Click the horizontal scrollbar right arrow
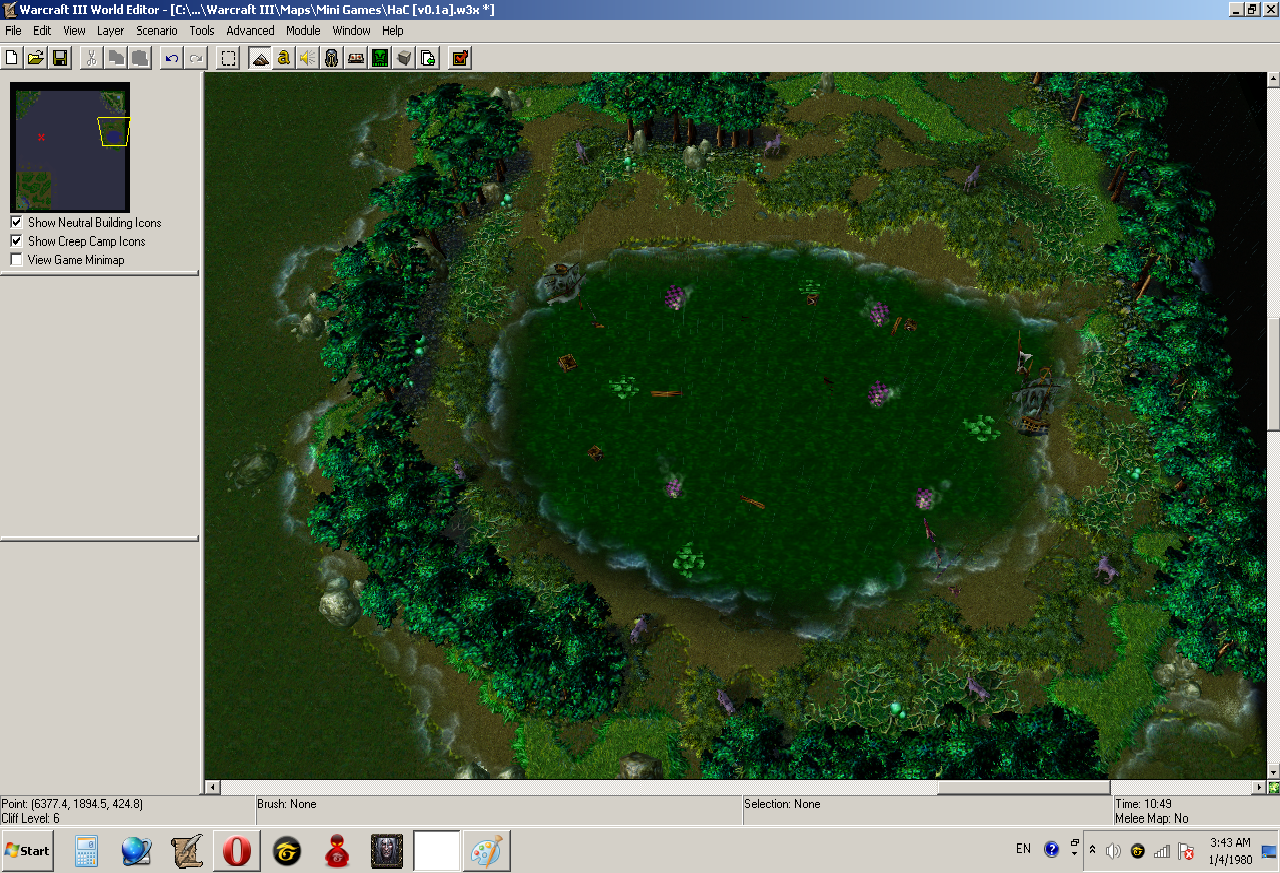 [x=1259, y=788]
